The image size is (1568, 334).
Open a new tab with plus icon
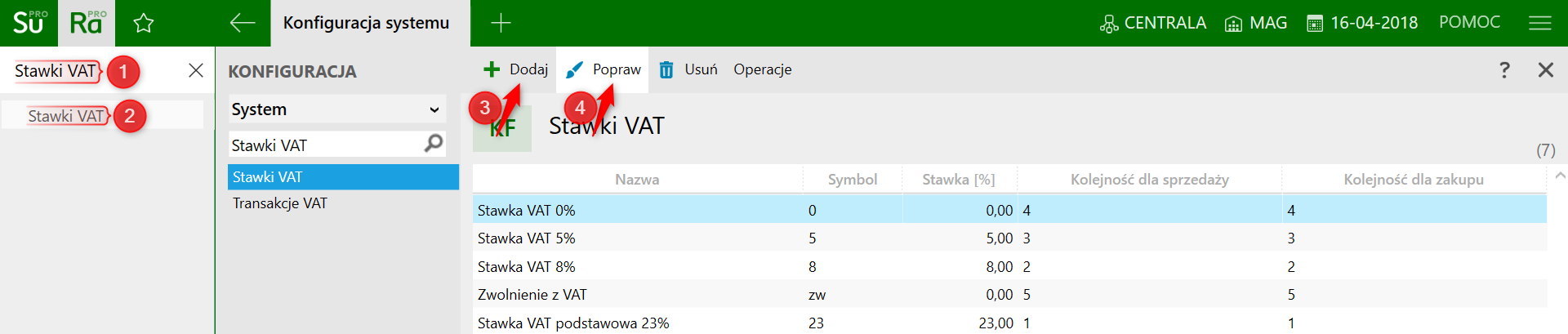pyautogui.click(x=501, y=23)
